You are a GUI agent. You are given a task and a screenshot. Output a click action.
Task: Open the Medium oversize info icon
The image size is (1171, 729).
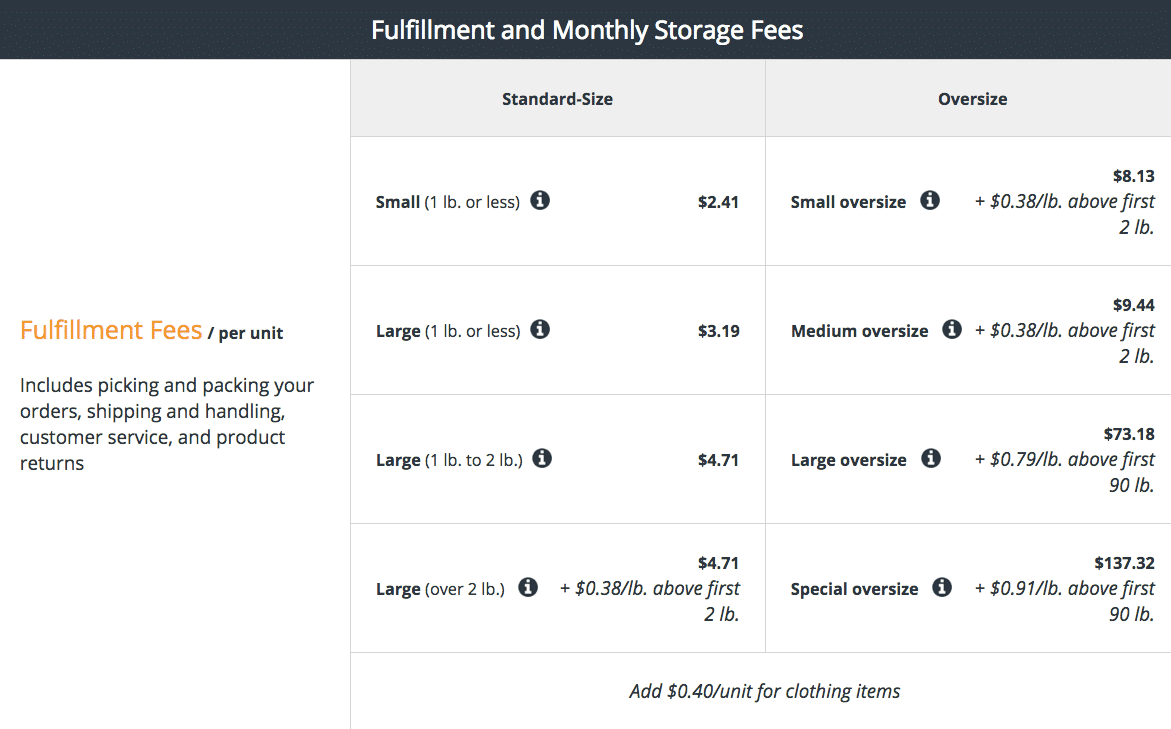tap(952, 329)
